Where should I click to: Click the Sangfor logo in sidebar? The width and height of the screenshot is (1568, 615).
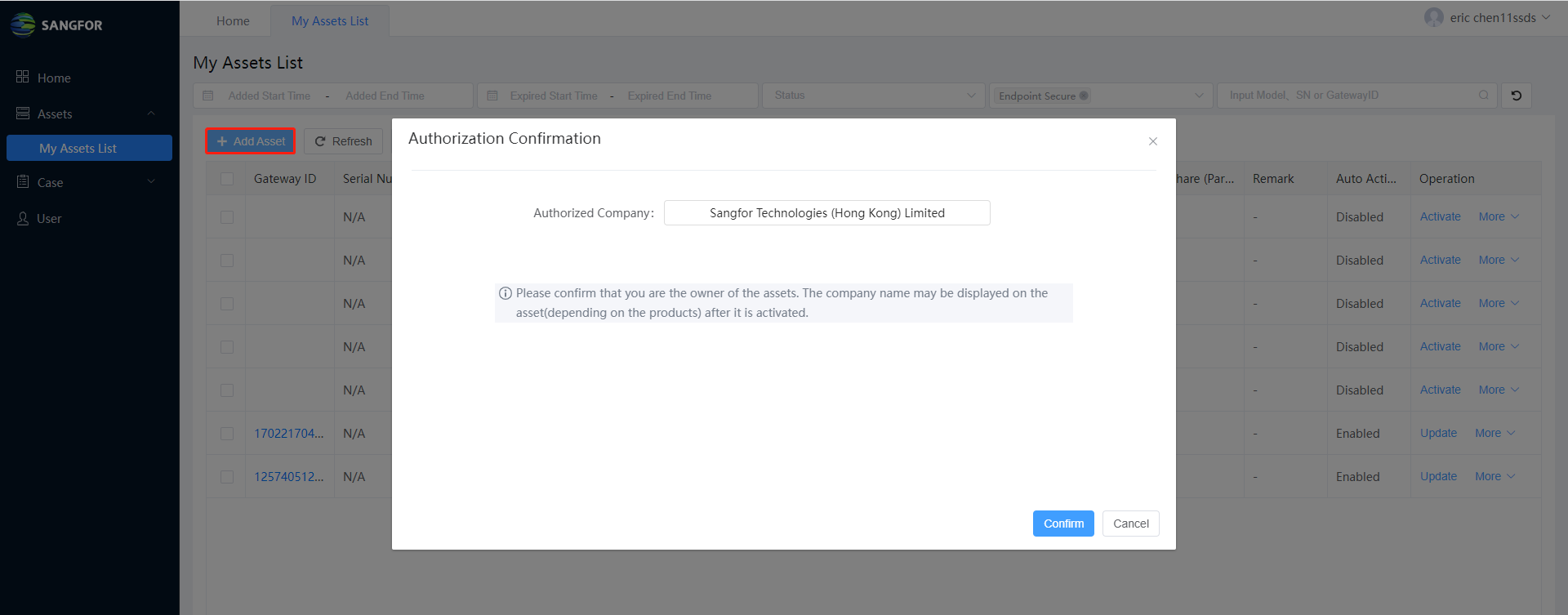click(56, 25)
